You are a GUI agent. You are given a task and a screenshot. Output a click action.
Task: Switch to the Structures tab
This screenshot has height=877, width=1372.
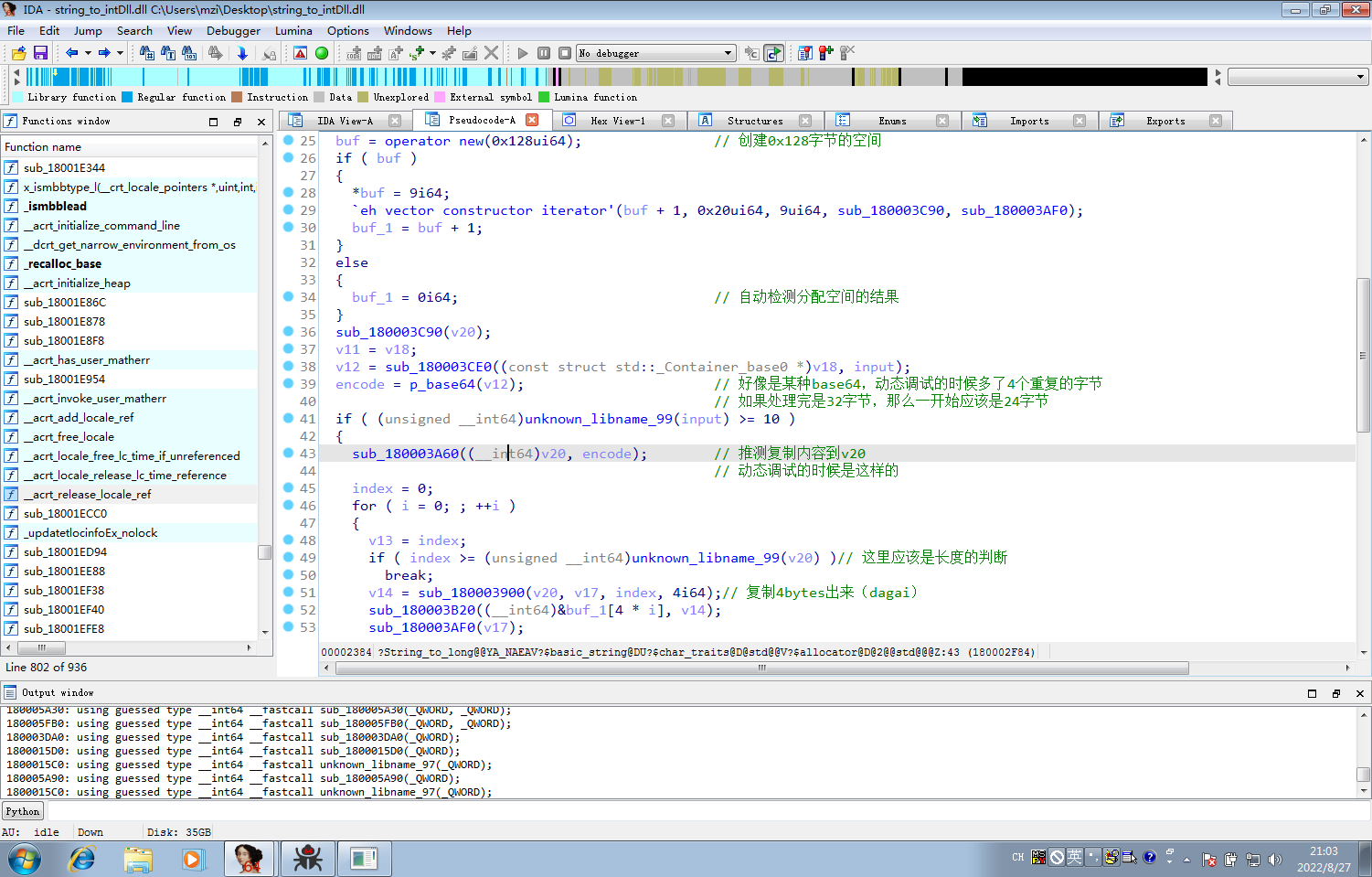tap(755, 121)
